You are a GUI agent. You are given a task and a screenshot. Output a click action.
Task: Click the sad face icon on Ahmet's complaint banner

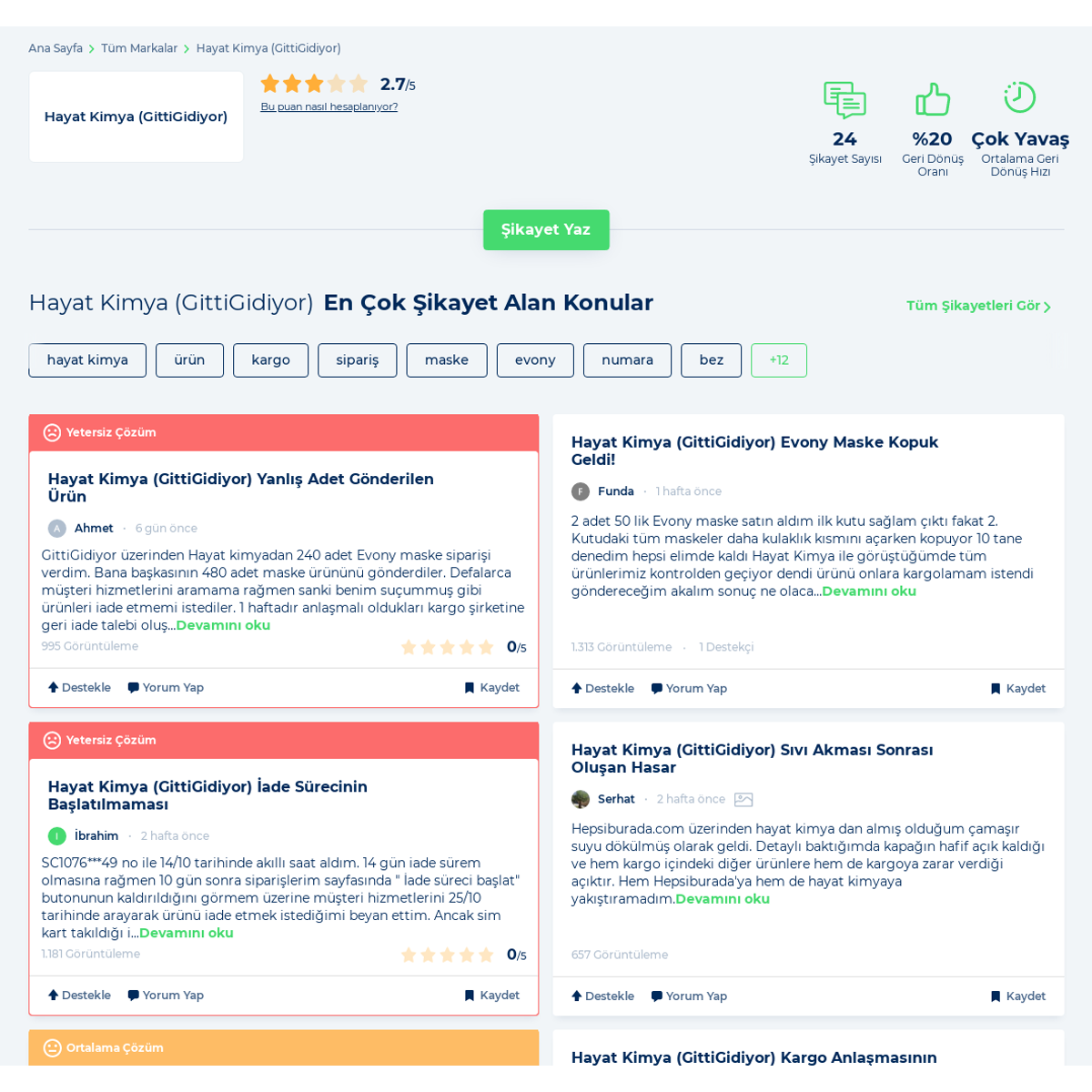(53, 432)
